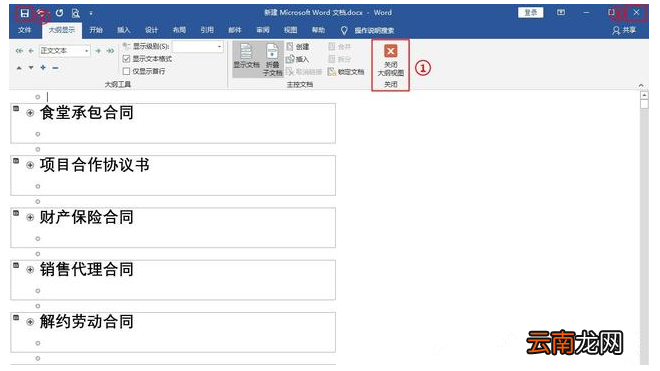Collapse the ribbon using the chevron
Image resolution: width=660 pixels, height=371 pixels.
(x=641, y=85)
